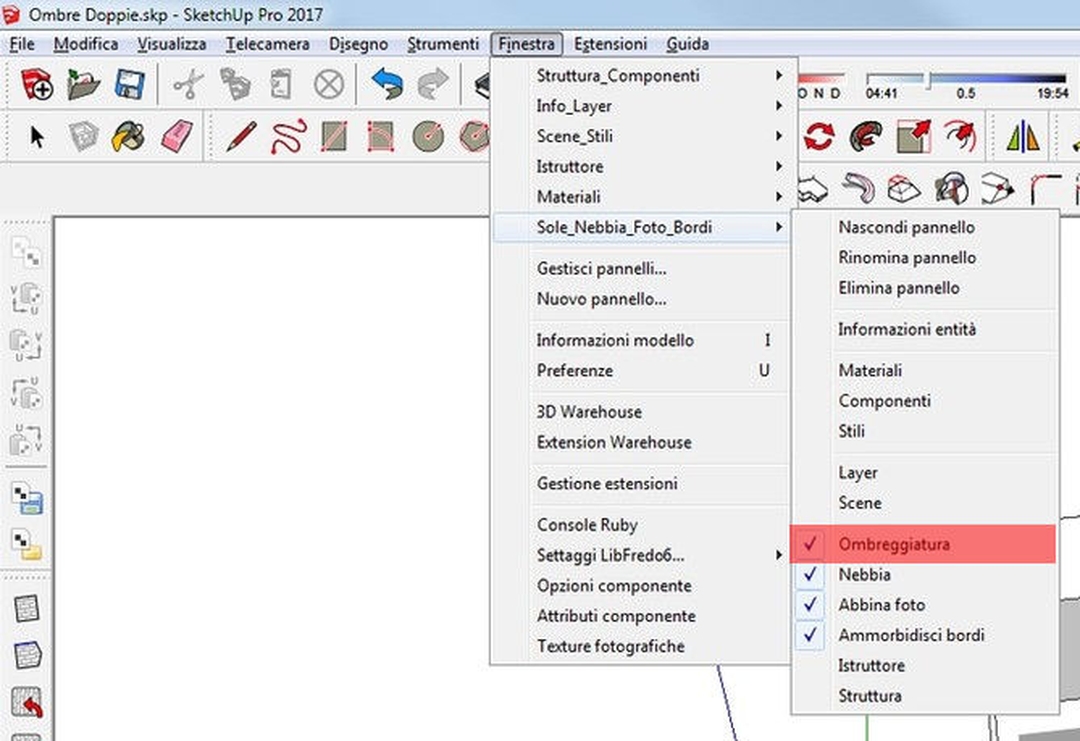Enable Stili in the panel submenu
The height and width of the screenshot is (741, 1080).
click(923, 431)
